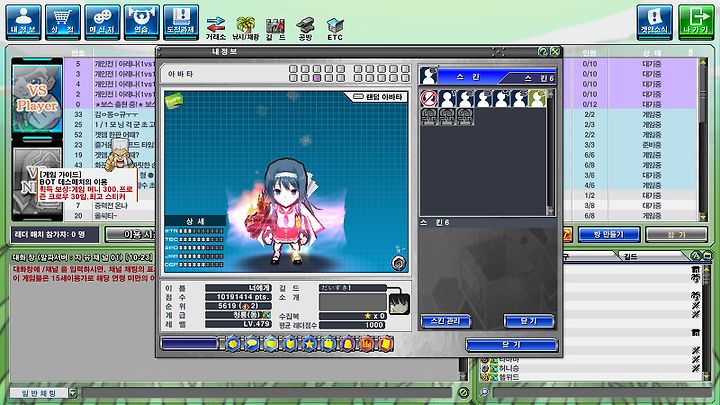Click the chat message input field

pos(267,393)
